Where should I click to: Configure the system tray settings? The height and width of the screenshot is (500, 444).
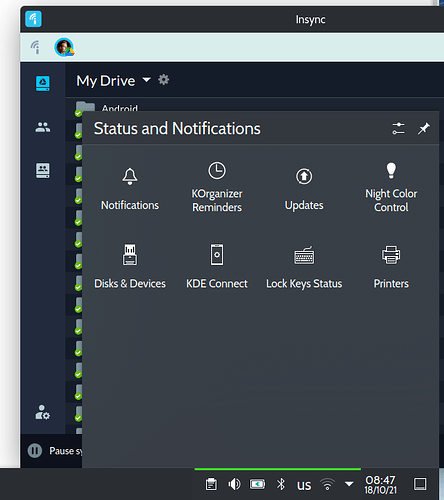398,128
